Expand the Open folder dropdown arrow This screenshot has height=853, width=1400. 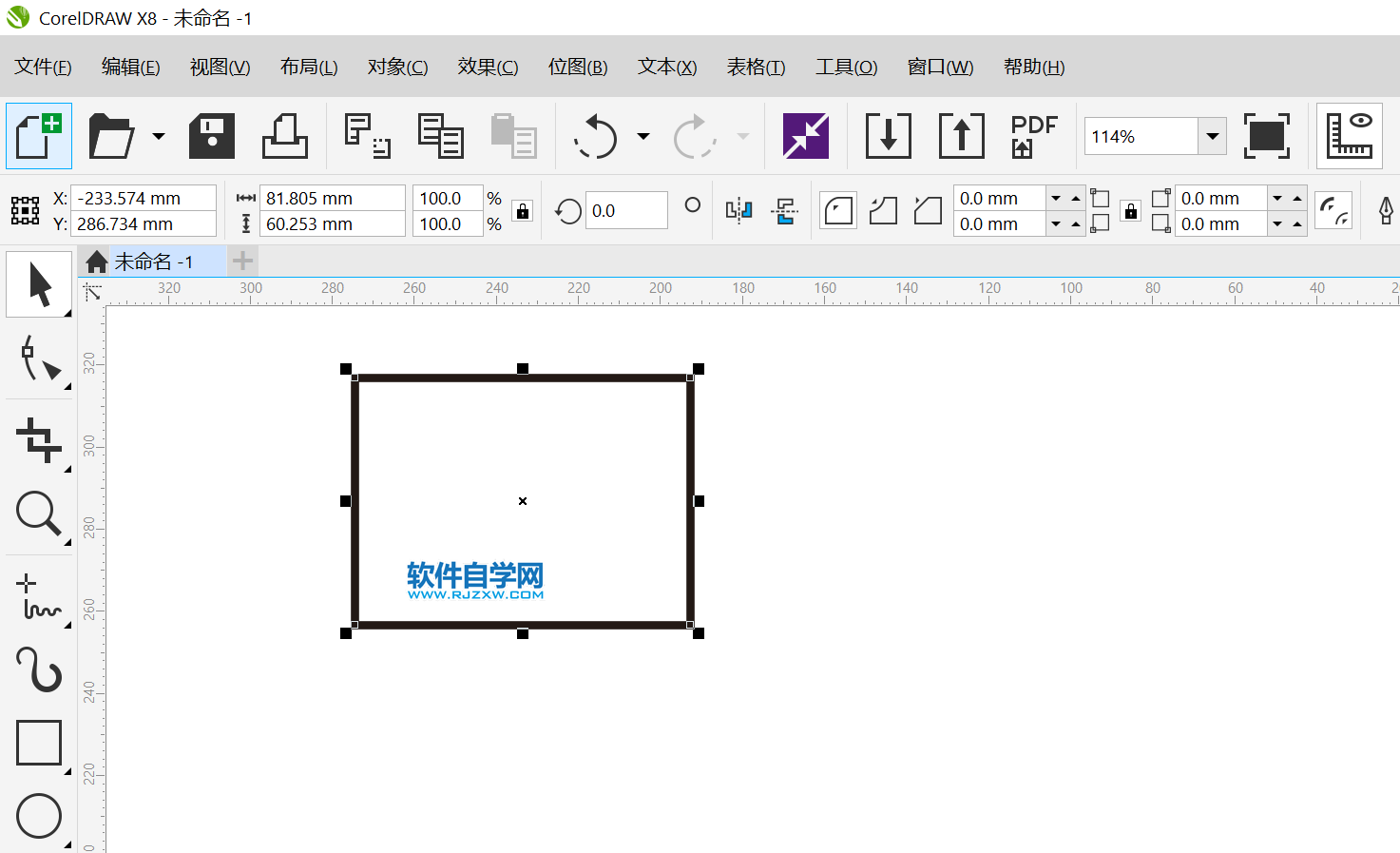pos(159,136)
